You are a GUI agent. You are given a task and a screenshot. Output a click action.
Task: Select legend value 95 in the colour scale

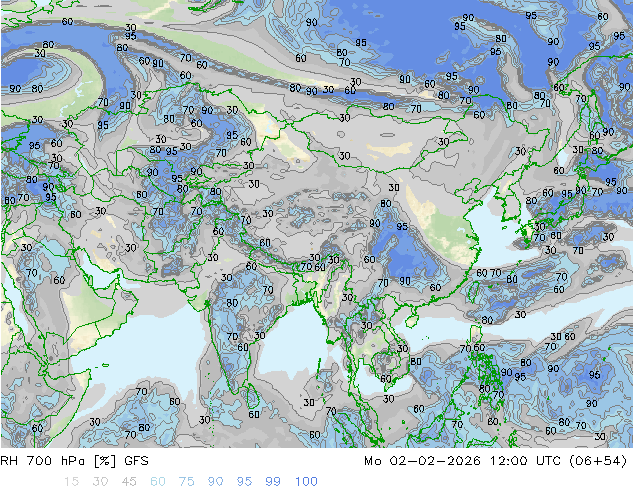click(x=244, y=482)
